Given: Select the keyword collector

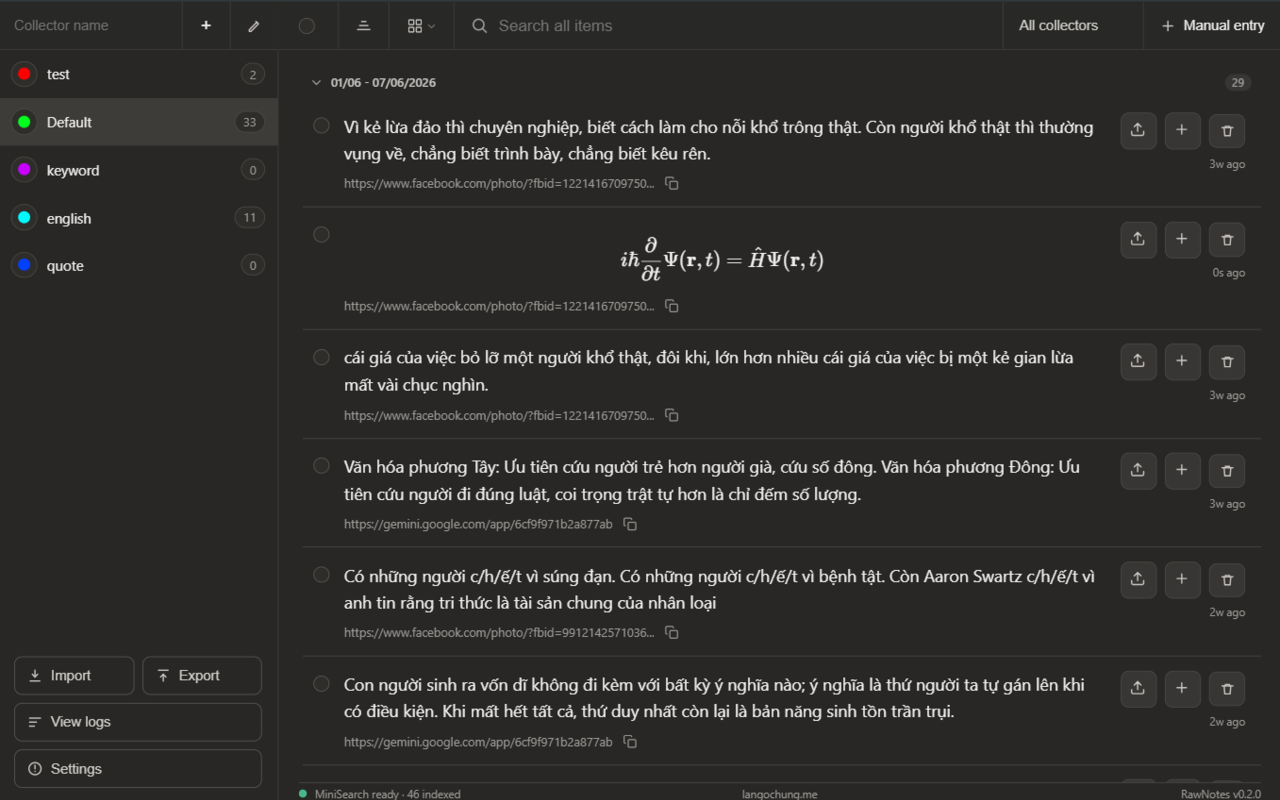Looking at the screenshot, I should tap(139, 170).
